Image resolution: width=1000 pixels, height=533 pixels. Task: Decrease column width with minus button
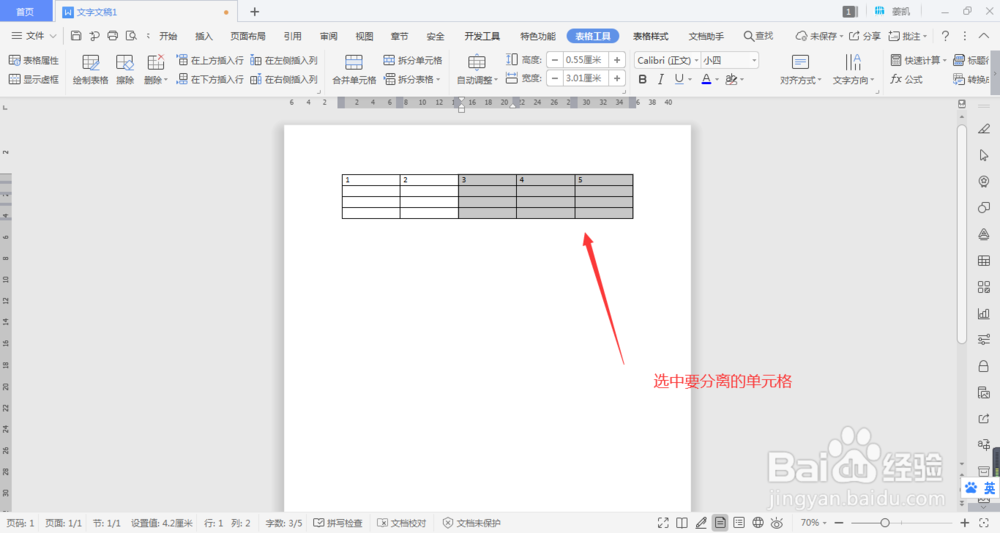[555, 78]
